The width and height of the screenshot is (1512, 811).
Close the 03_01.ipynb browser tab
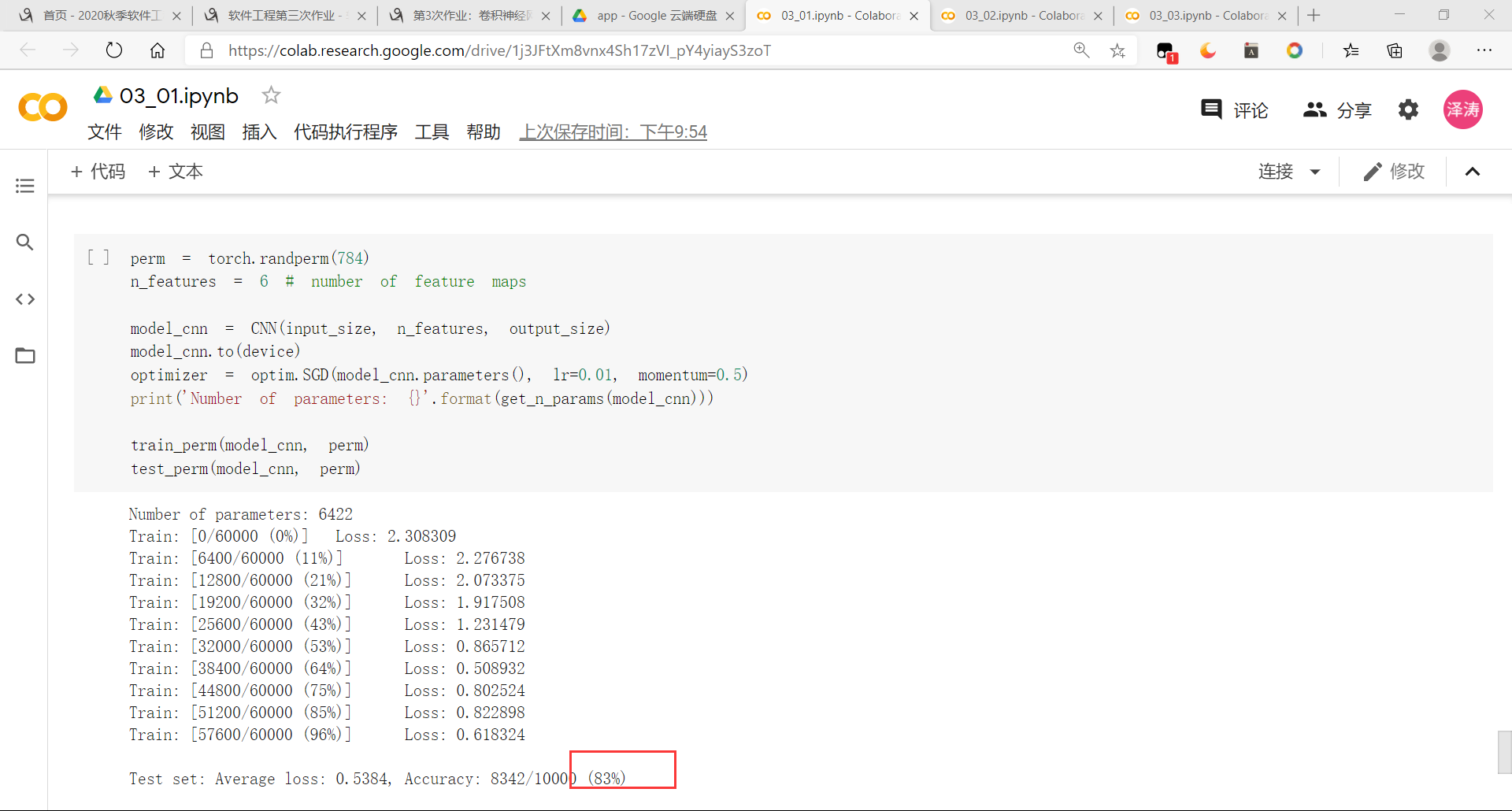coord(913,16)
